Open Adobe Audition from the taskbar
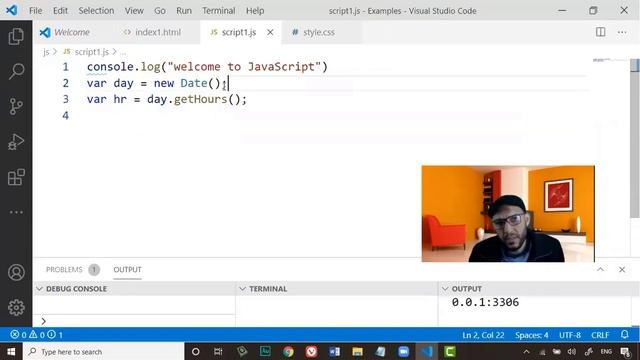 click(265, 351)
